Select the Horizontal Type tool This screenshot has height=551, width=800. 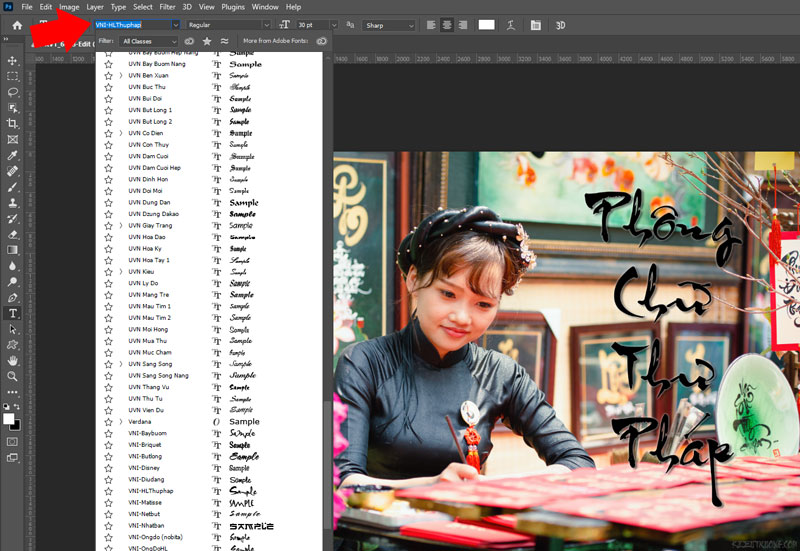(12, 313)
